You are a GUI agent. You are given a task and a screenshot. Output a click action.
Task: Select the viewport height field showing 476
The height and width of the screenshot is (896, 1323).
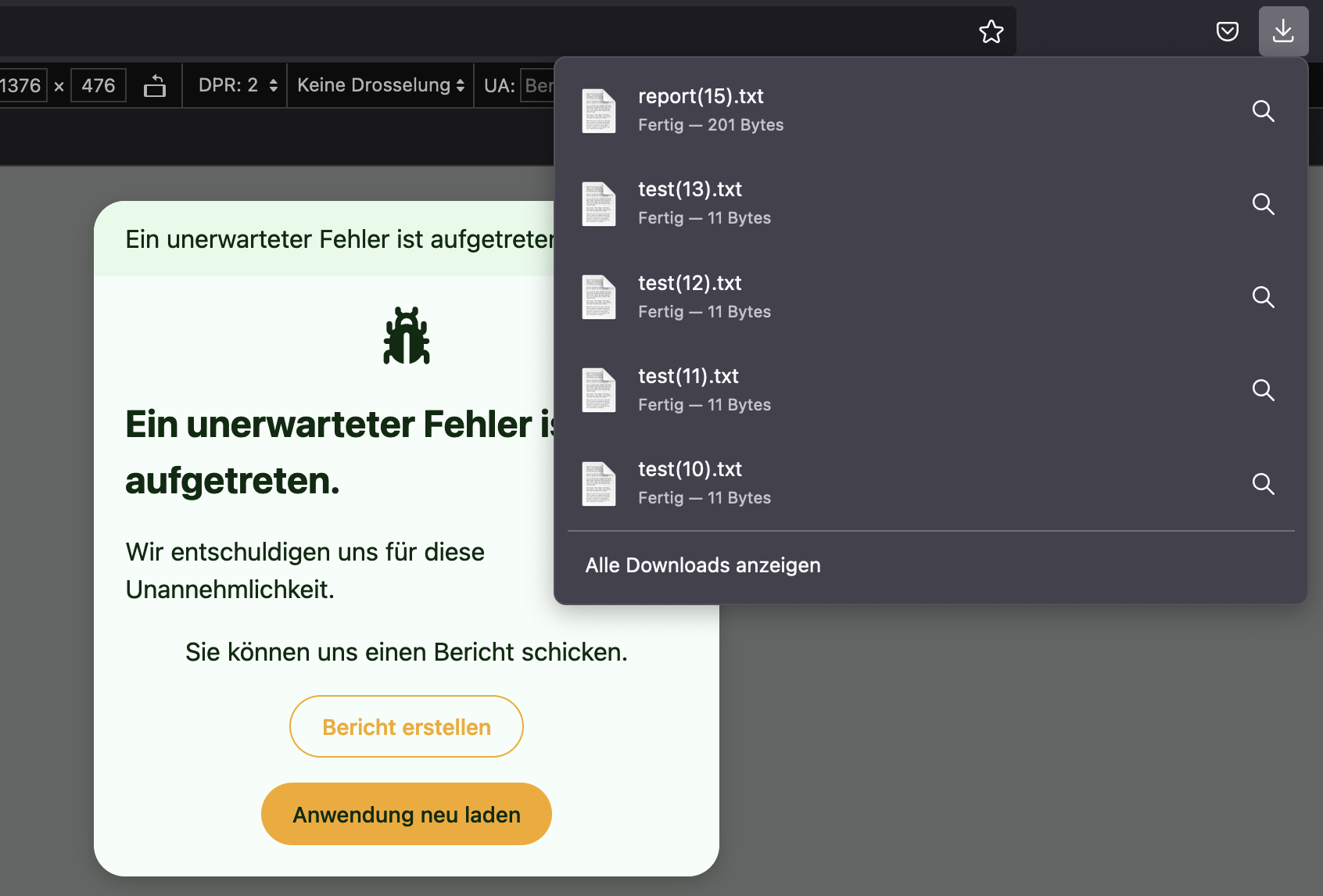tap(98, 85)
